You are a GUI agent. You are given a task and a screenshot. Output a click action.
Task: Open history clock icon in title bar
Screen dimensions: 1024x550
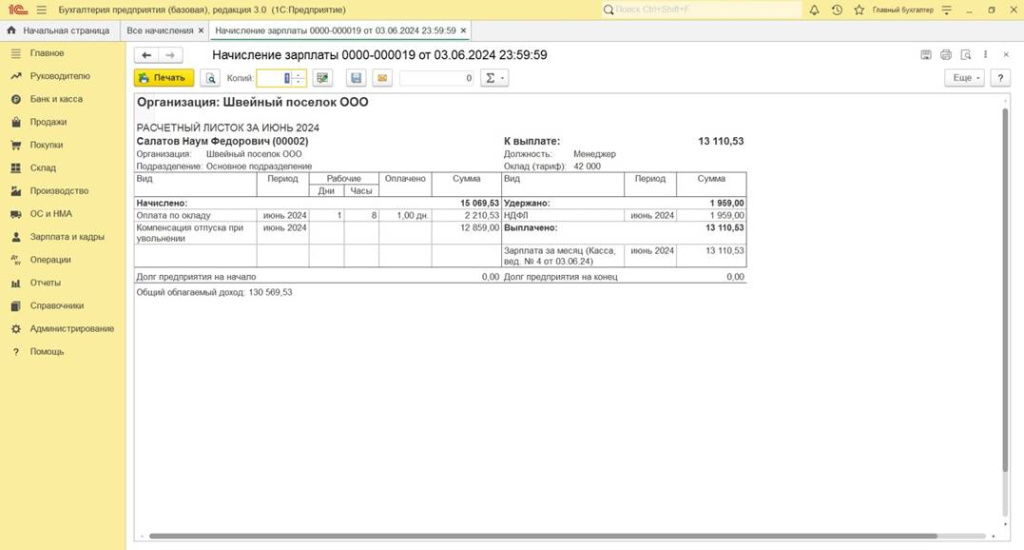coord(837,9)
